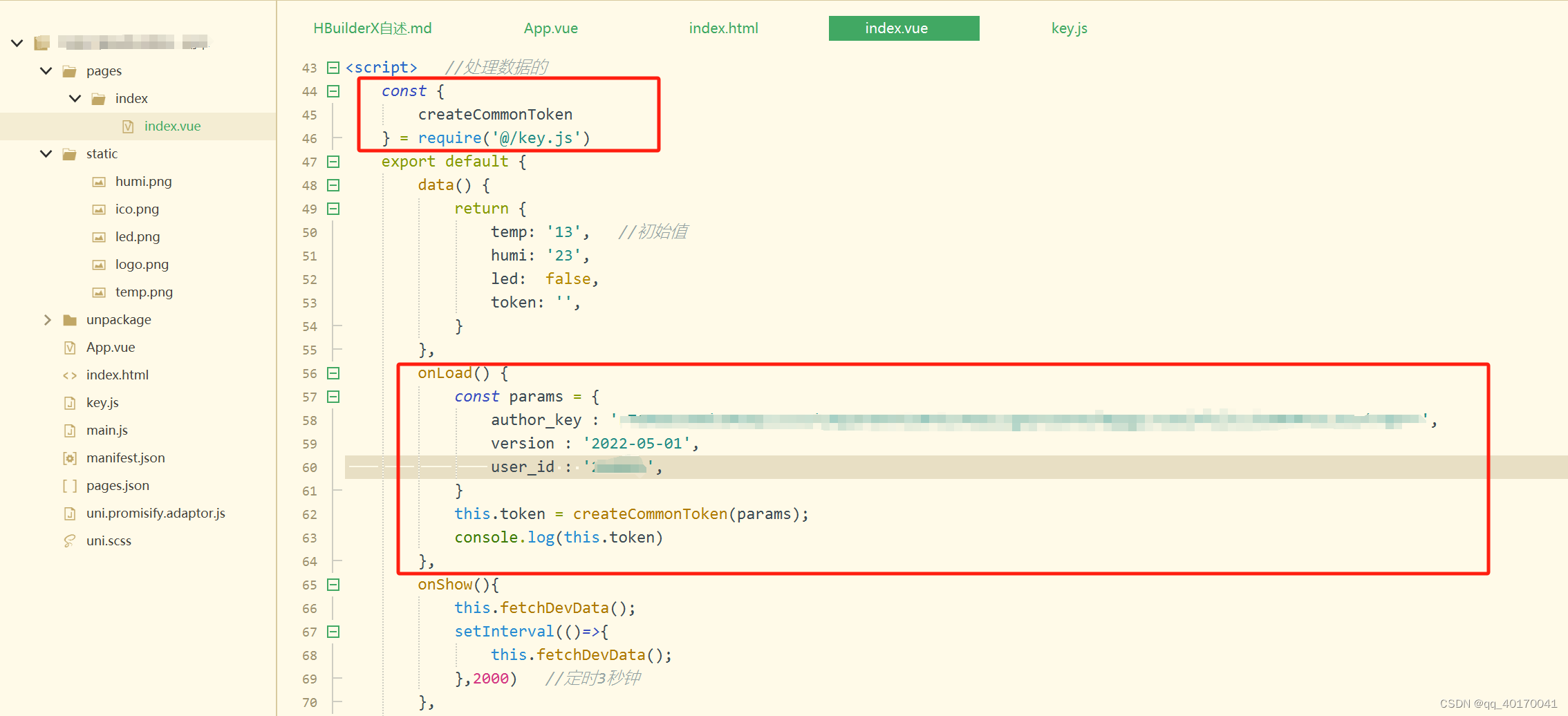The image size is (1568, 716).
Task: Click logo.png image file icon
Action: pos(99,265)
